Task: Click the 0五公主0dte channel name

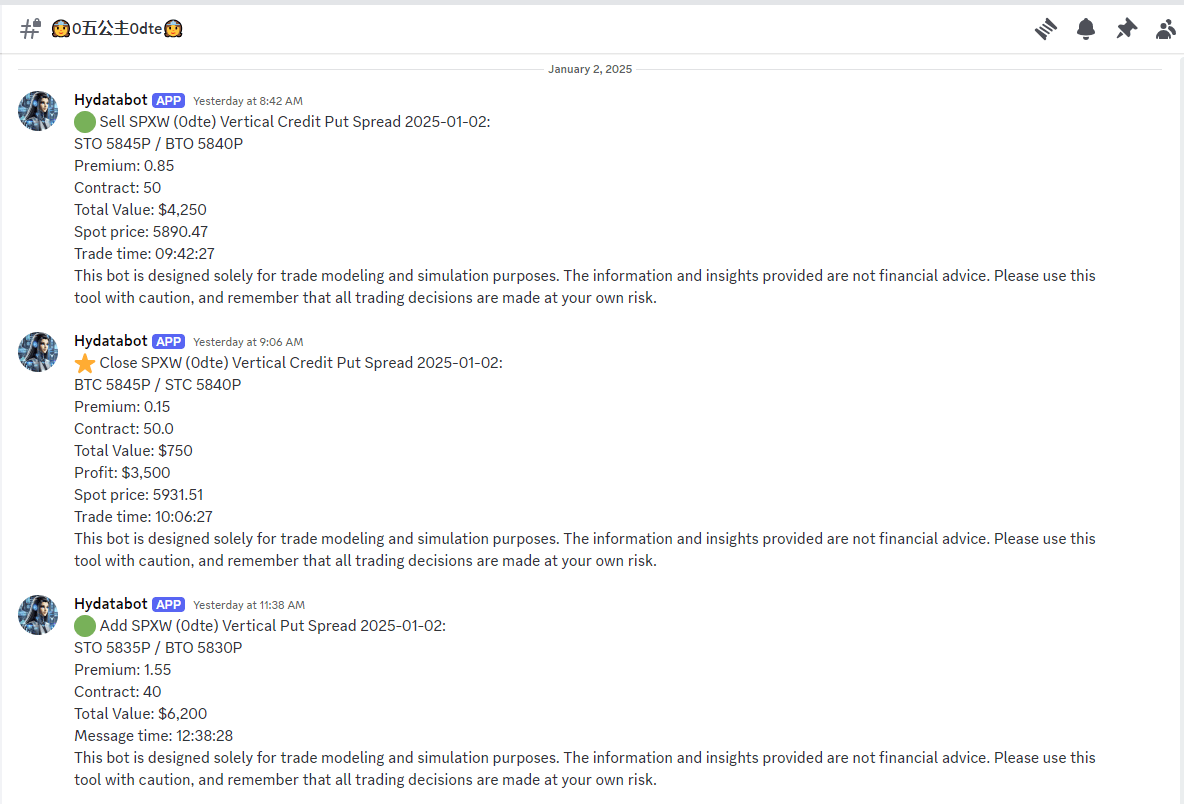Action: (117, 29)
